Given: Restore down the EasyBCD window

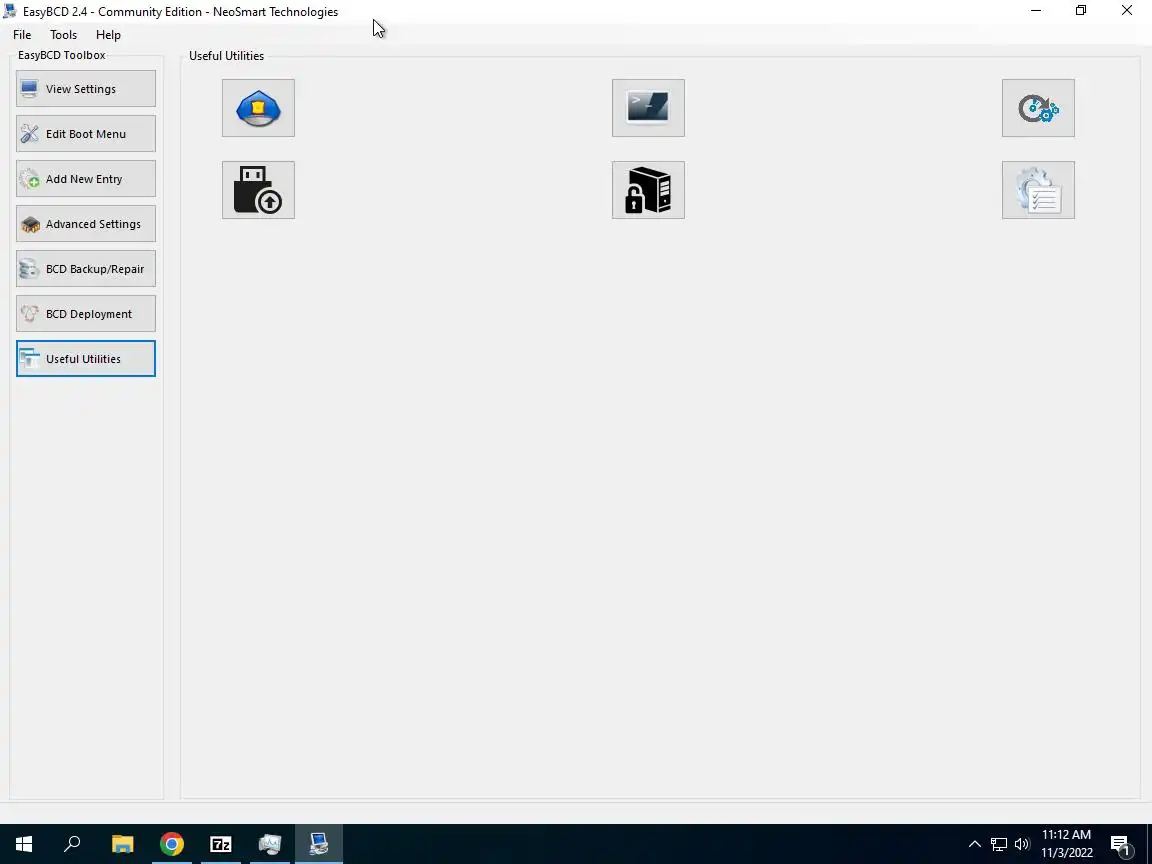Looking at the screenshot, I should (x=1081, y=11).
